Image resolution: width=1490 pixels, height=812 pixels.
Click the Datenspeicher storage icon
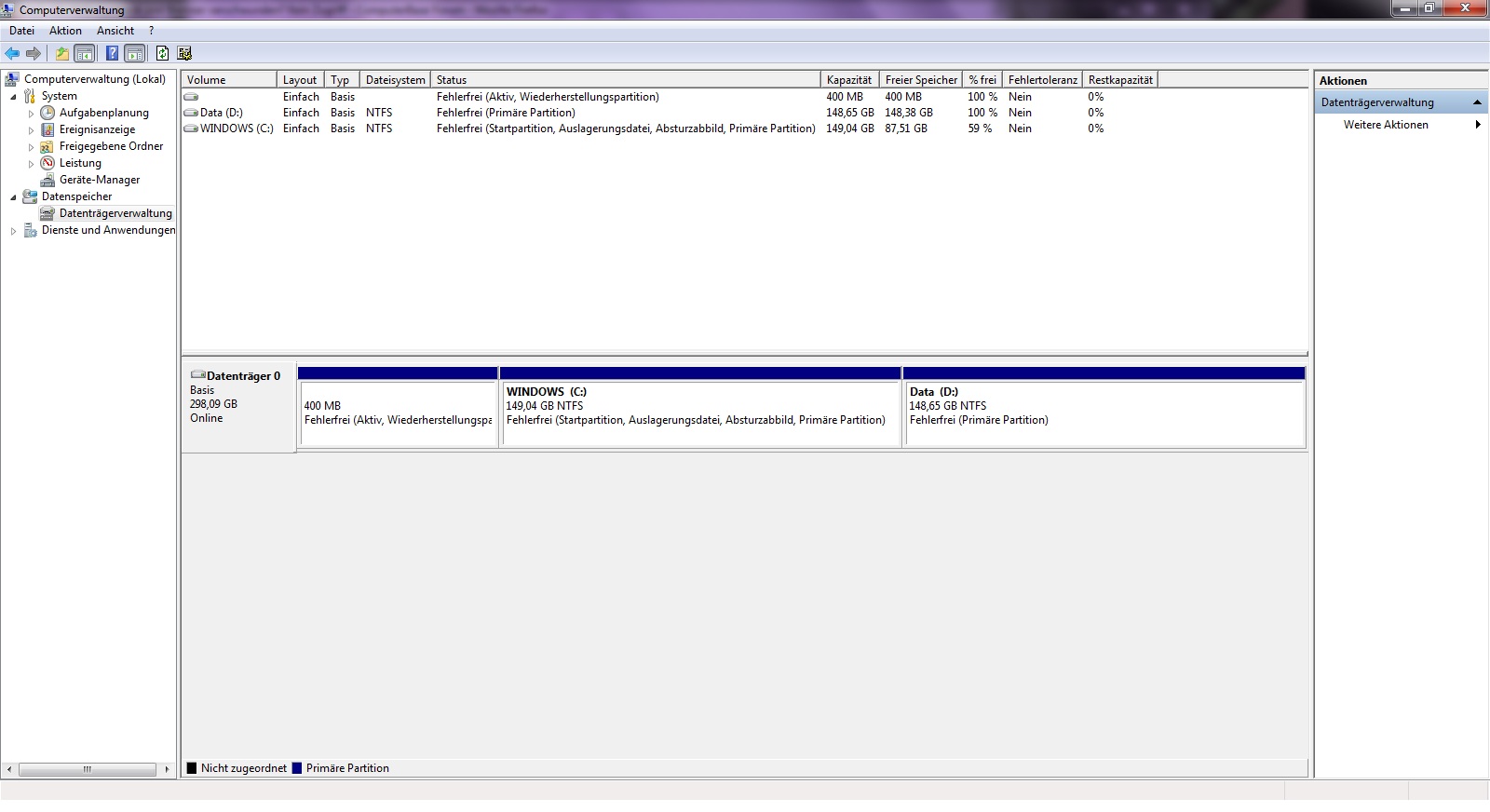[30, 196]
